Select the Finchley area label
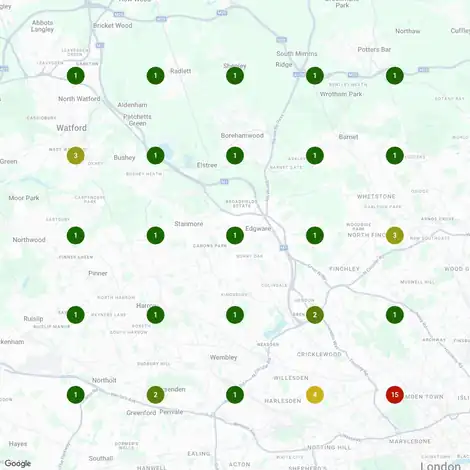The image size is (470, 470). point(344,269)
